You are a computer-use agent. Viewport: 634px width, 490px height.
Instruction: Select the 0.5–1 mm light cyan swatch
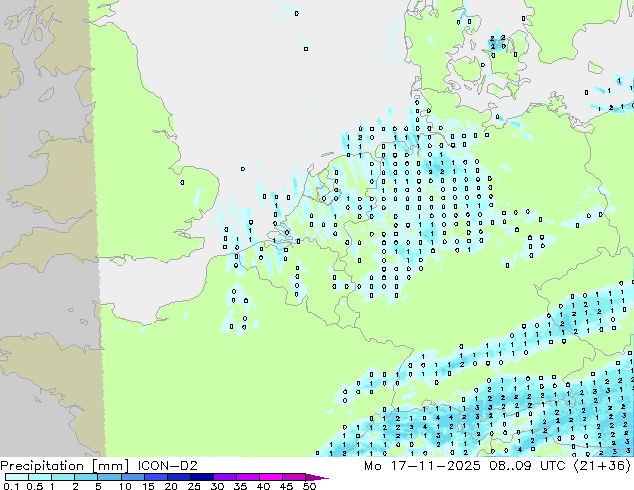tap(40, 477)
